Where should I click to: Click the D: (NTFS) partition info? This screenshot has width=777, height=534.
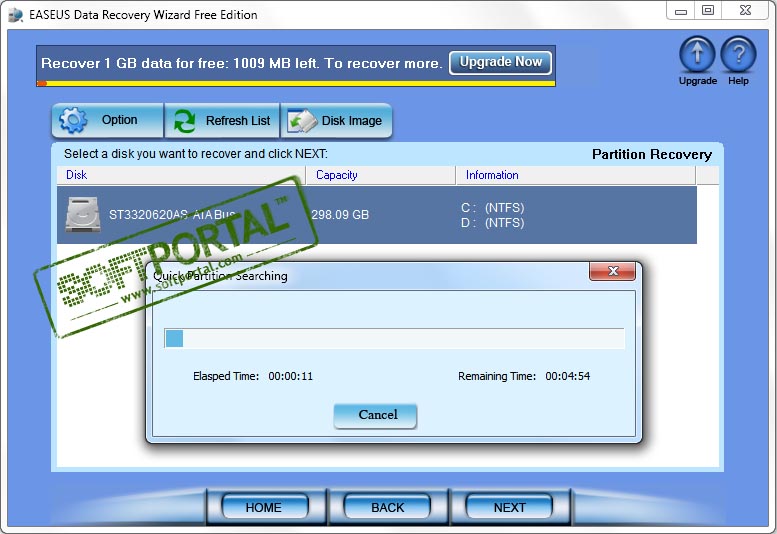tap(493, 223)
